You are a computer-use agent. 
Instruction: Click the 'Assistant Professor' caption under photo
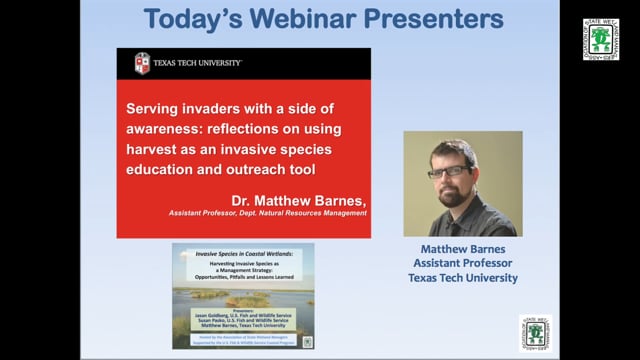pyautogui.click(x=463, y=263)
